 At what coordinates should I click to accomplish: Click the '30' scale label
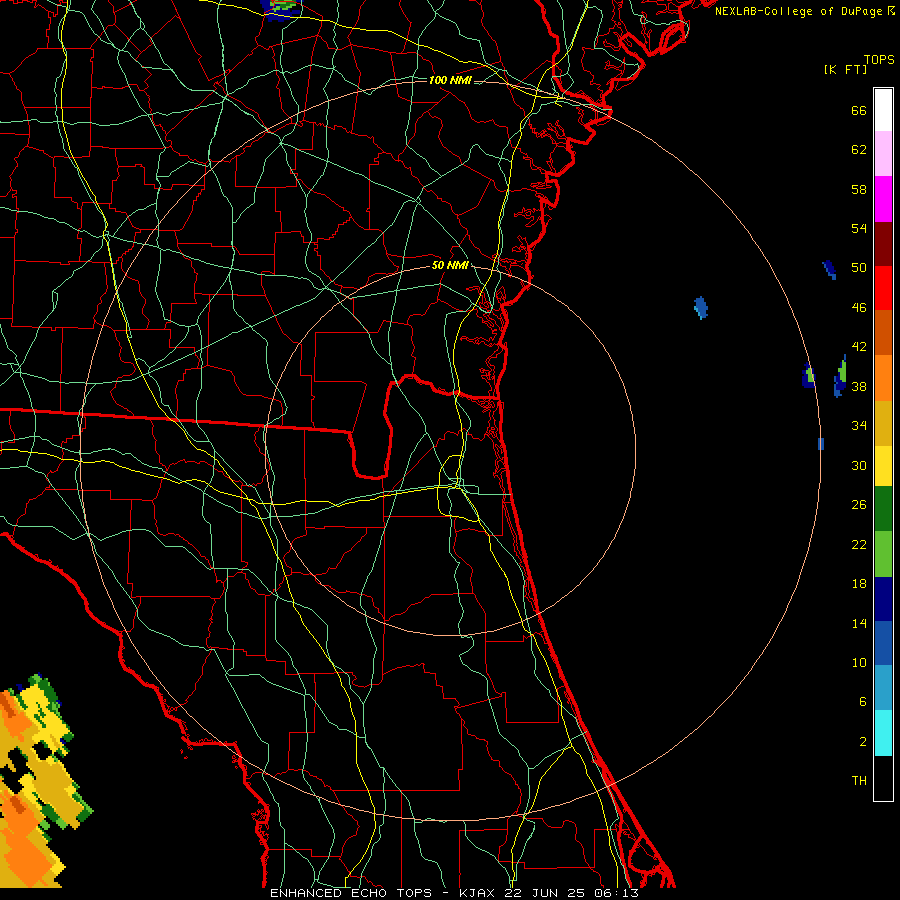(x=859, y=465)
